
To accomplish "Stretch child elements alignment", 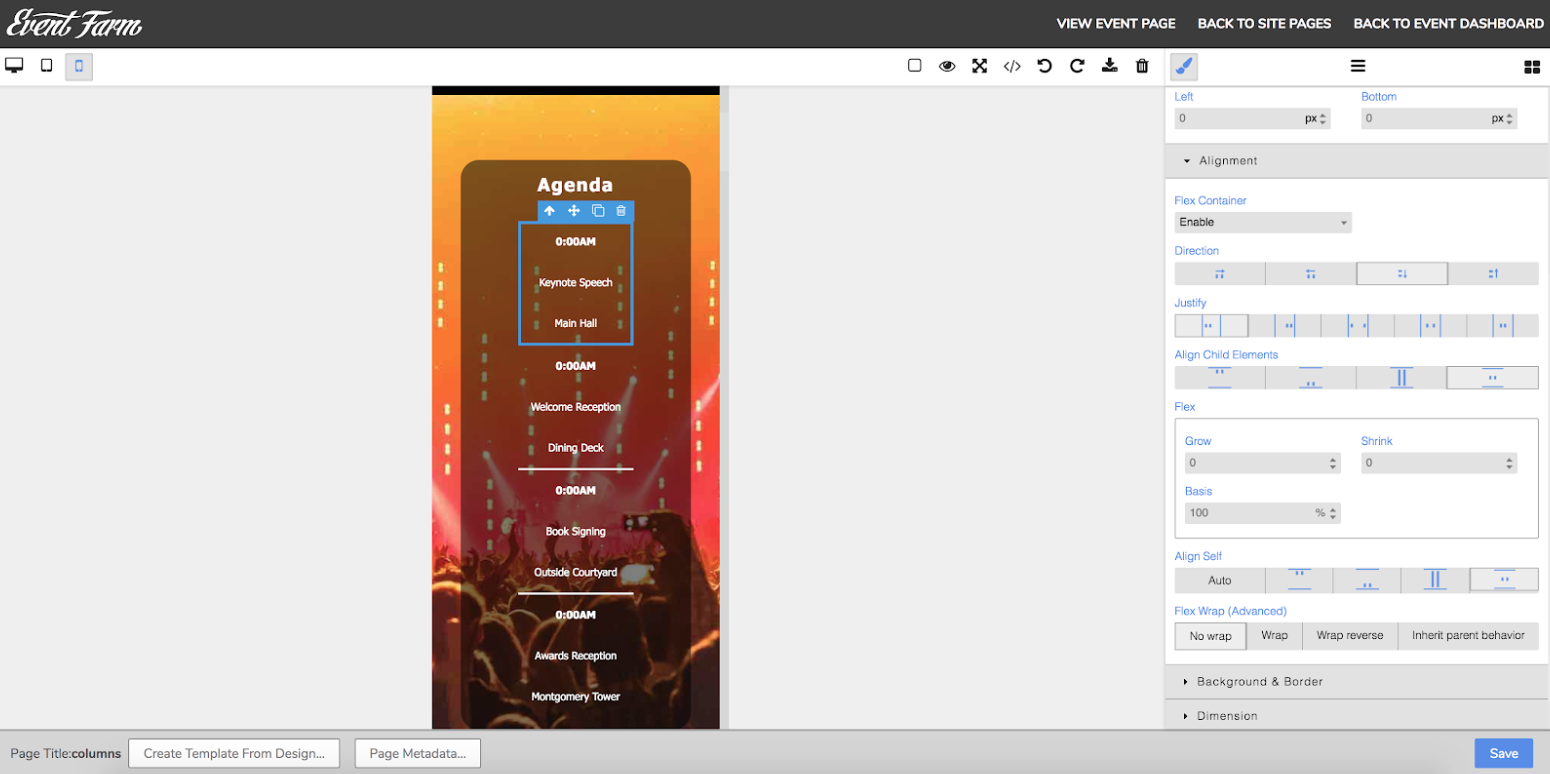I will (1402, 378).
